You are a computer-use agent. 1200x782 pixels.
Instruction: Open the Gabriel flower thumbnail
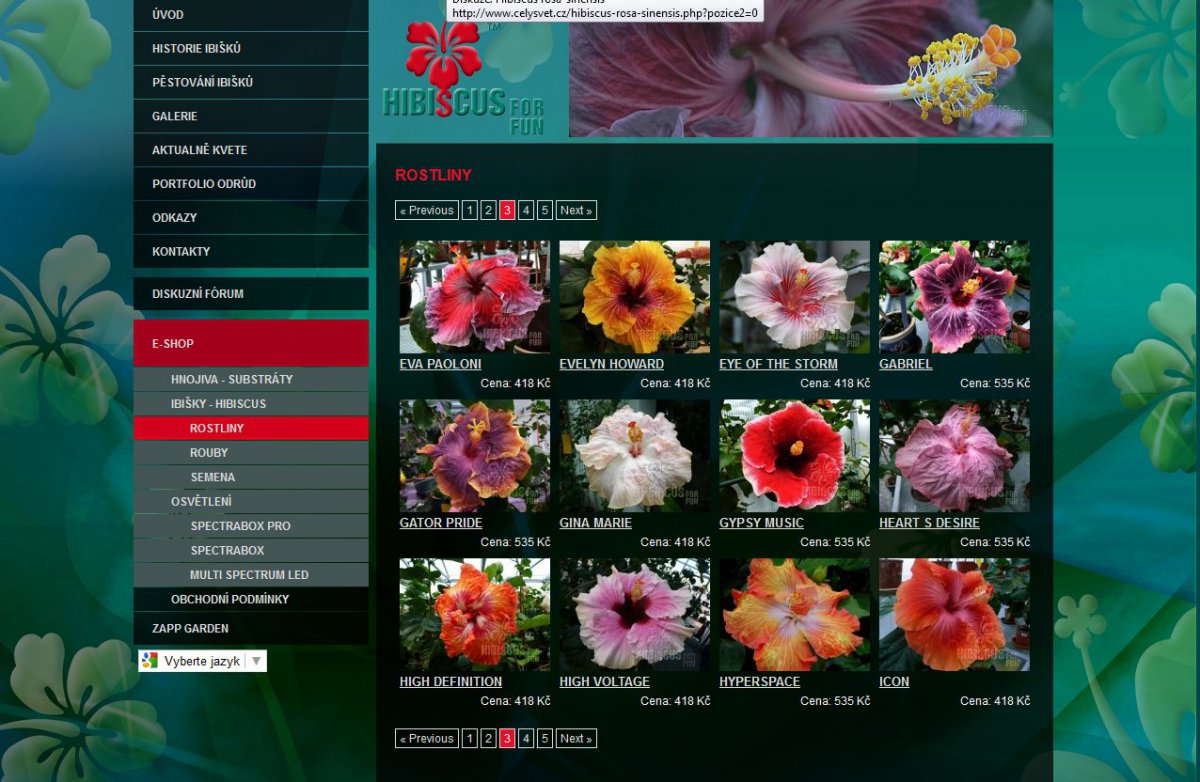tap(955, 296)
